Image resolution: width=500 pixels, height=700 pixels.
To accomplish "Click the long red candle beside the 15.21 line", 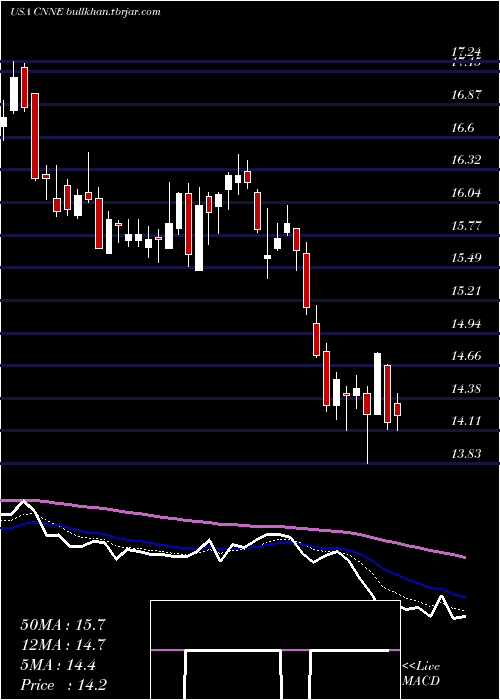I will pos(306,280).
